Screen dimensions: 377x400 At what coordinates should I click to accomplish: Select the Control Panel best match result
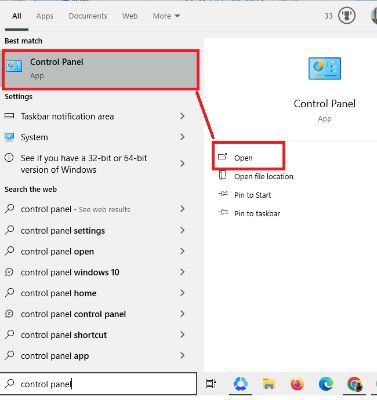101,70
